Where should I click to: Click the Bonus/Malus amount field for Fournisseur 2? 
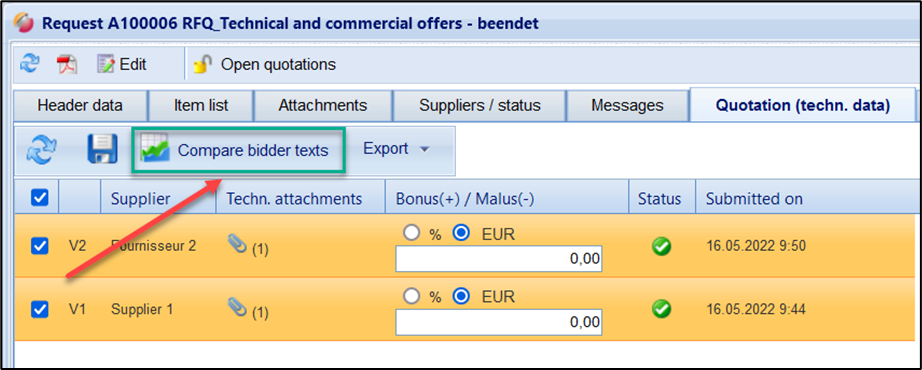(x=499, y=259)
